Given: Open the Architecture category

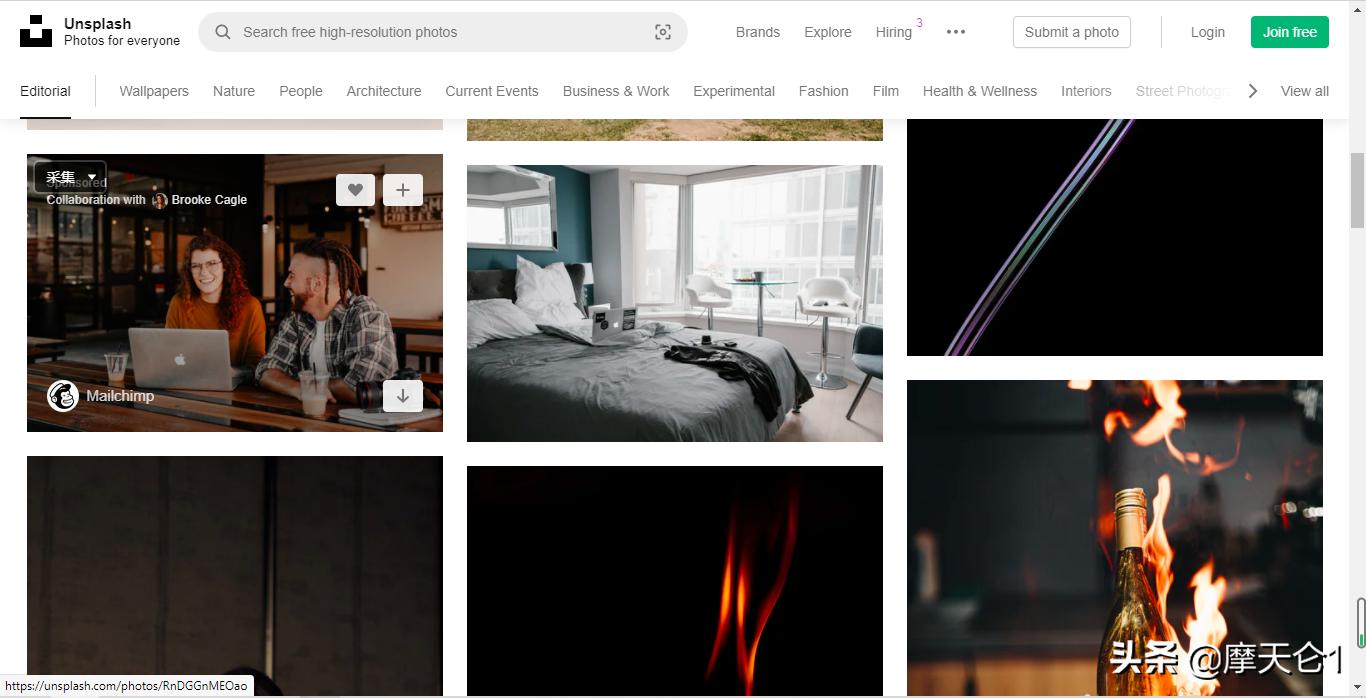Looking at the screenshot, I should point(384,91).
